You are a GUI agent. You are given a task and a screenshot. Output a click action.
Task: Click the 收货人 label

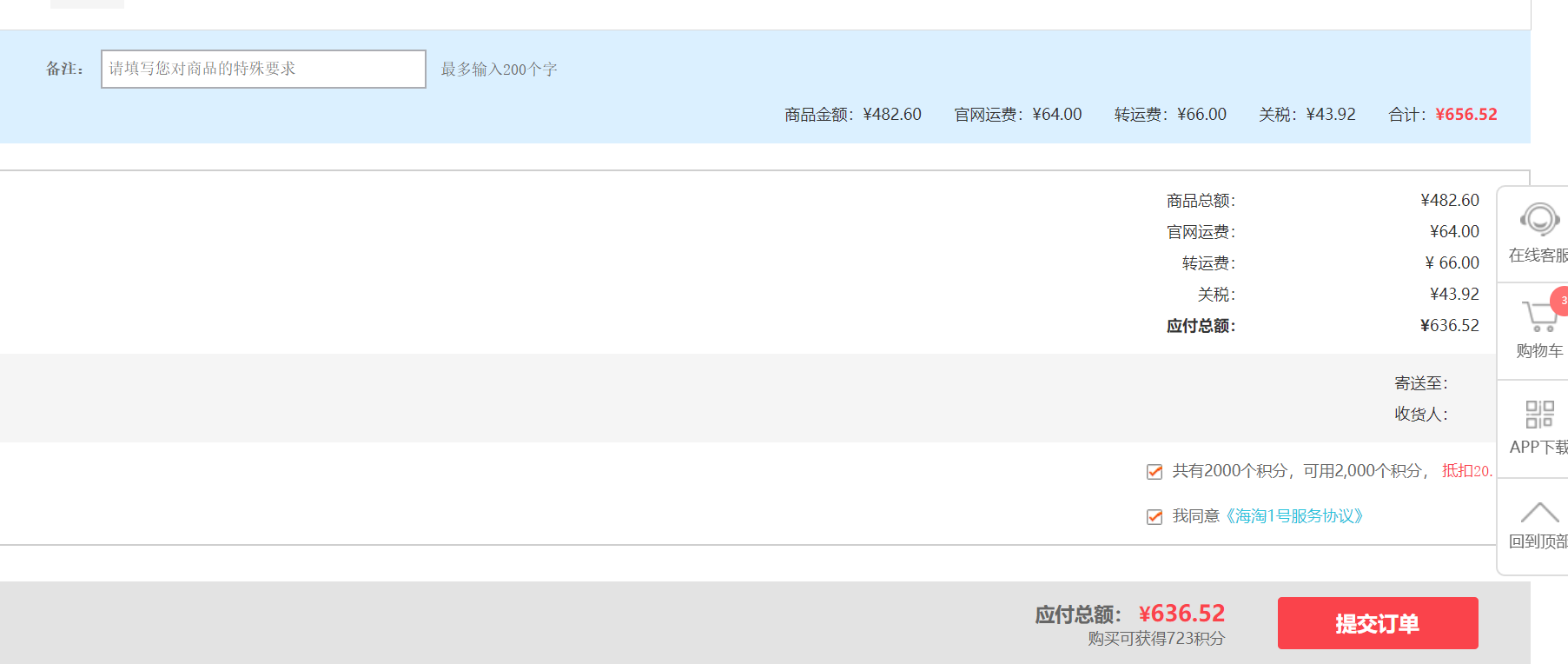click(1421, 415)
